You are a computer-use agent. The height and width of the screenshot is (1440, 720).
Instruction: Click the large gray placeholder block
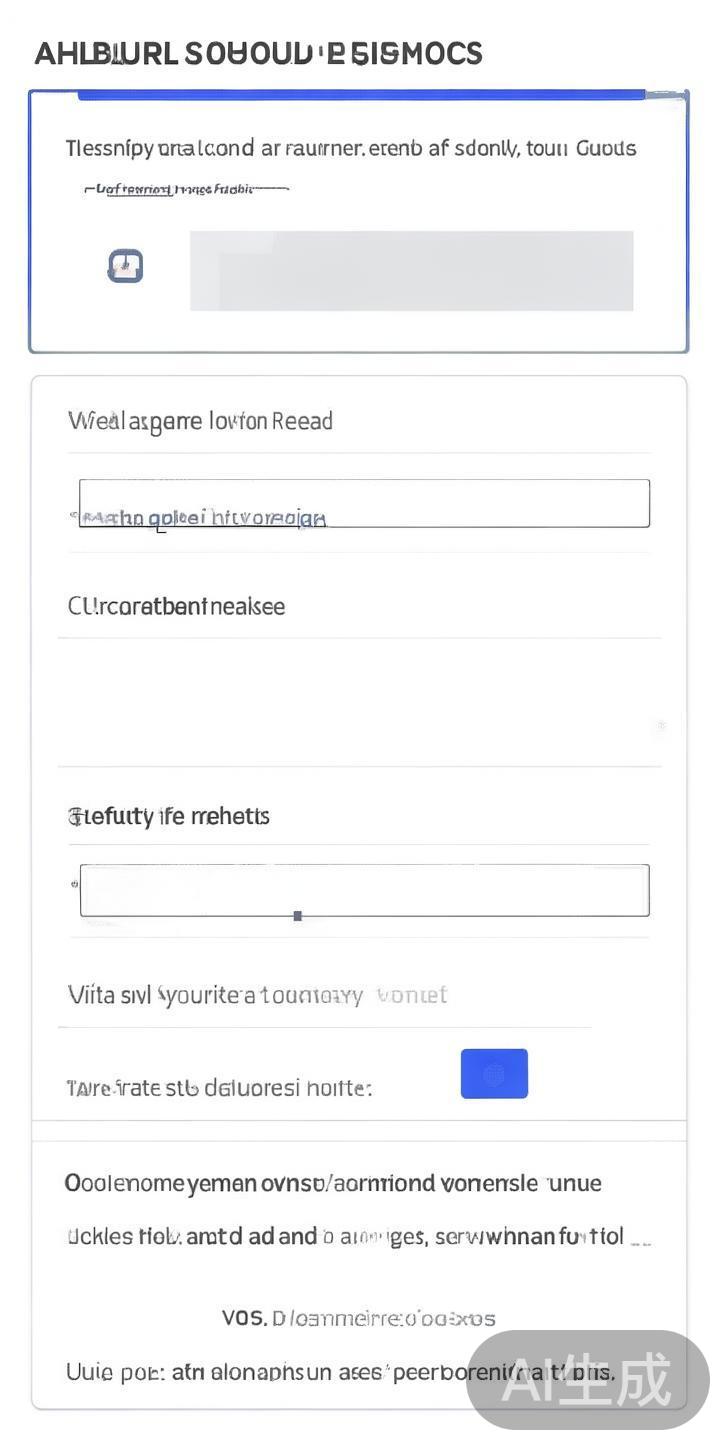[411, 271]
